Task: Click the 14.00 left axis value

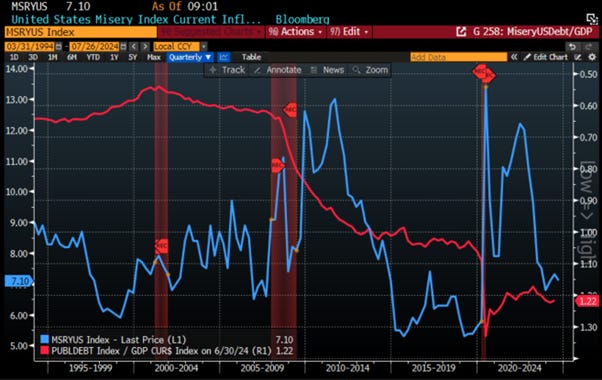Action: (17, 69)
